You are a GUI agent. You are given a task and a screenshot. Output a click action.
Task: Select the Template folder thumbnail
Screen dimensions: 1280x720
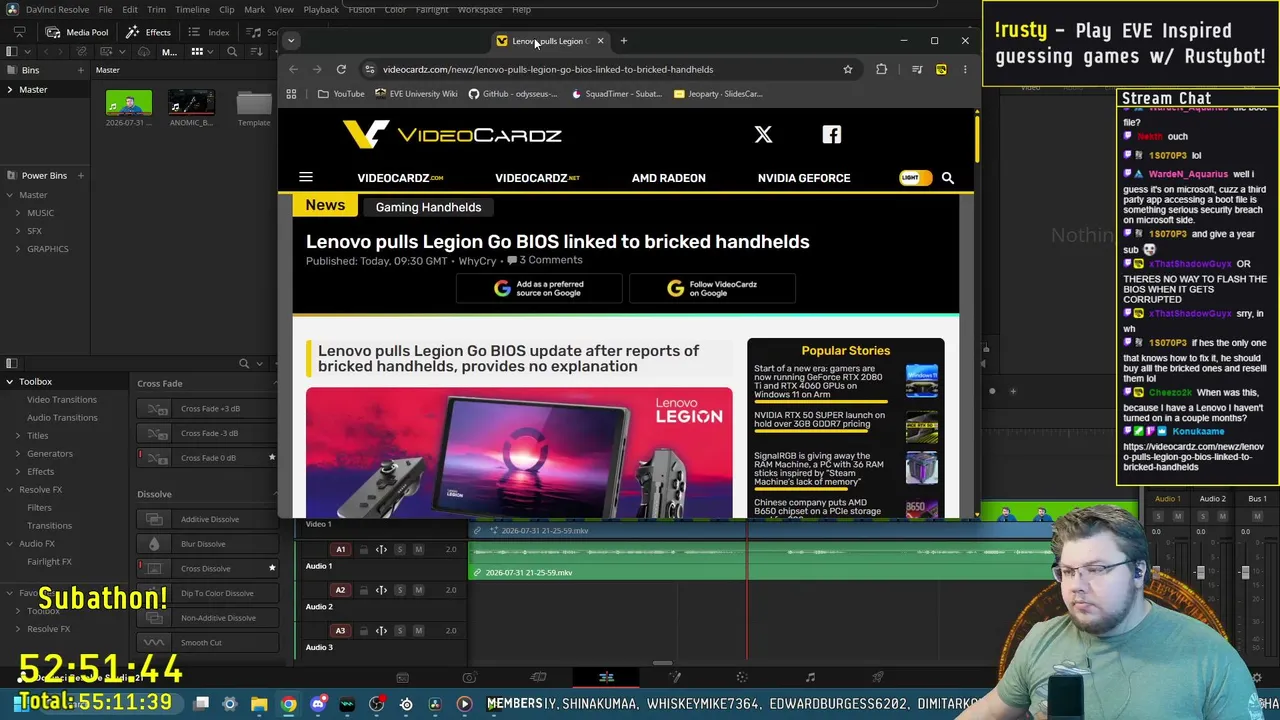coord(254,103)
